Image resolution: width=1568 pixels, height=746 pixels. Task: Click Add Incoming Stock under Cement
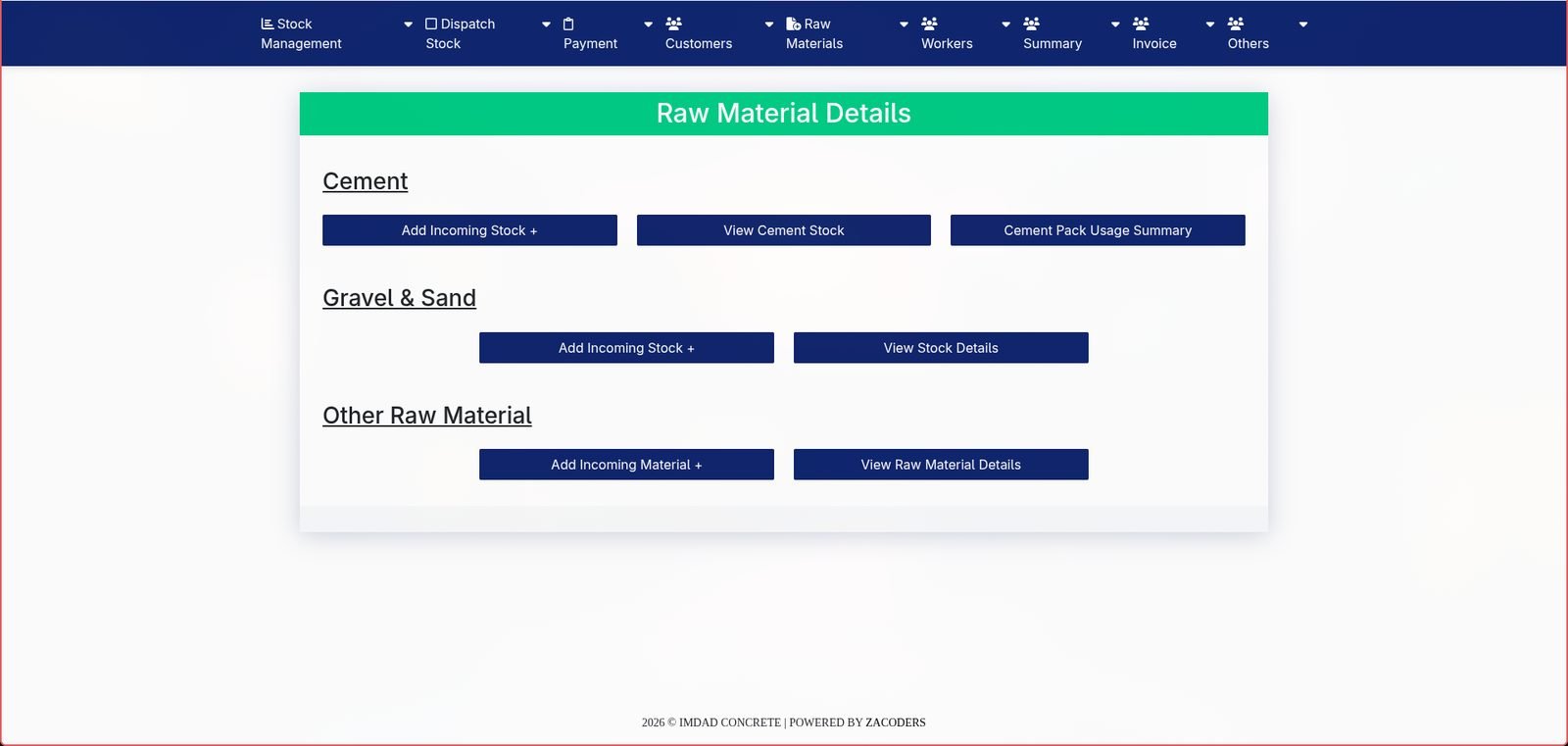(x=469, y=230)
